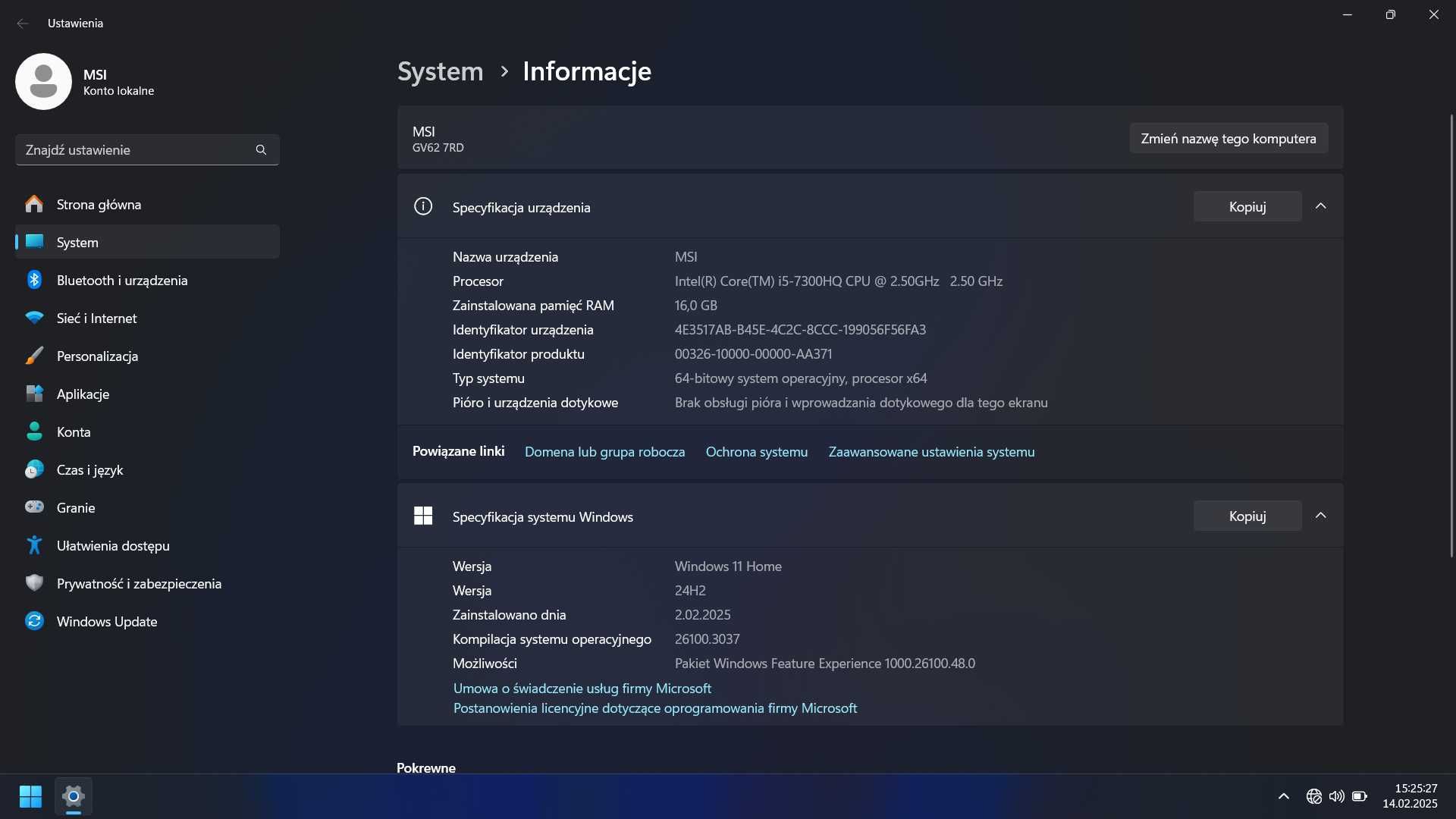This screenshot has width=1456, height=819.
Task: Click the search magnifier icon in settings search box
Action: (261, 150)
